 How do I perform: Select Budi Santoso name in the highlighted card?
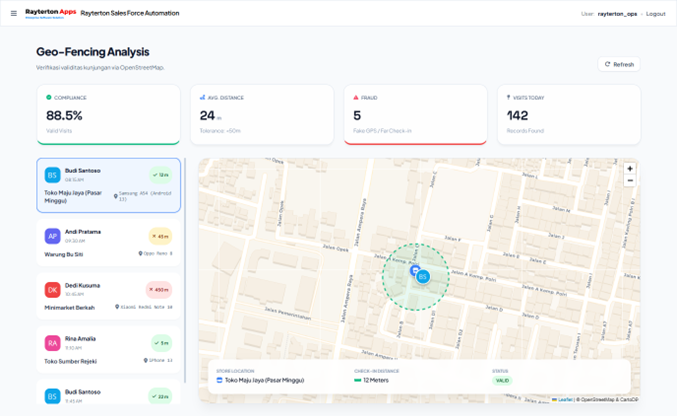pos(82,171)
